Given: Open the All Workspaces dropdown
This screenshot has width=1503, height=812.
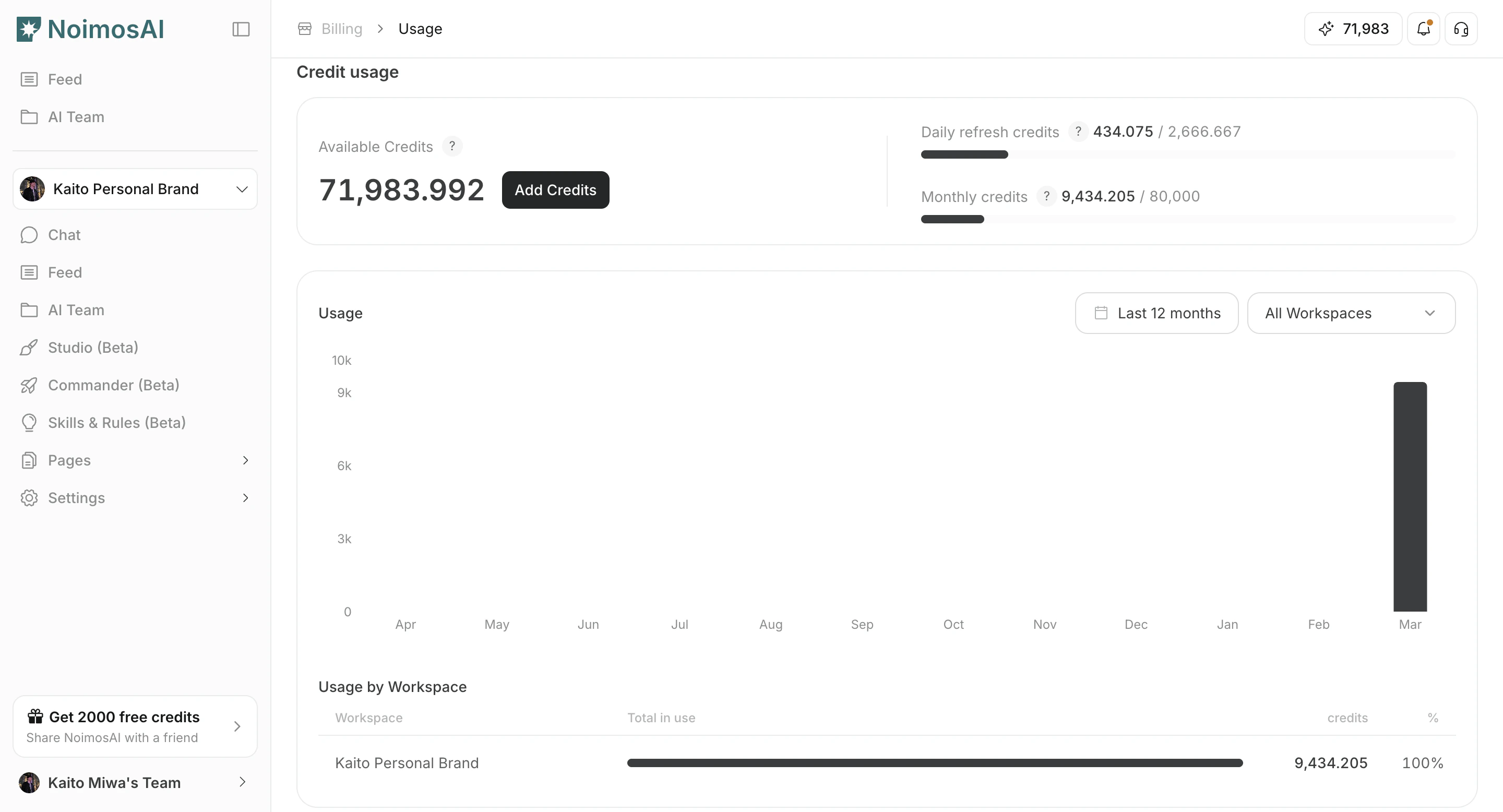Looking at the screenshot, I should tap(1351, 313).
